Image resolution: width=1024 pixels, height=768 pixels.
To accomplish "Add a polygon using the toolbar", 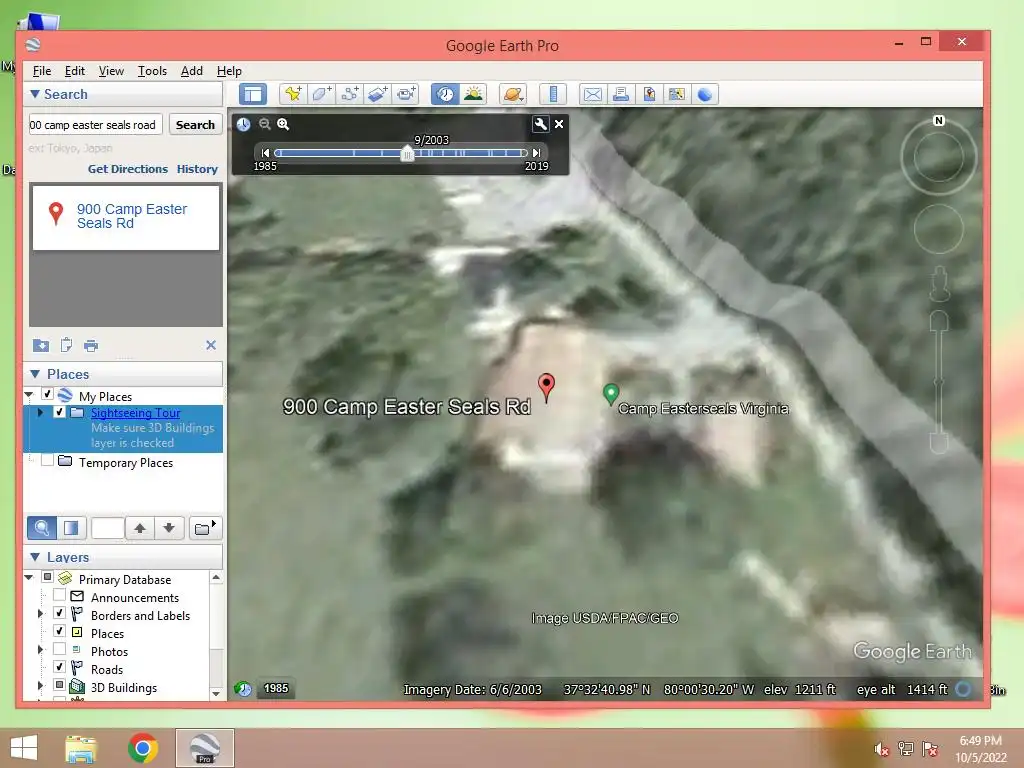I will click(x=321, y=94).
